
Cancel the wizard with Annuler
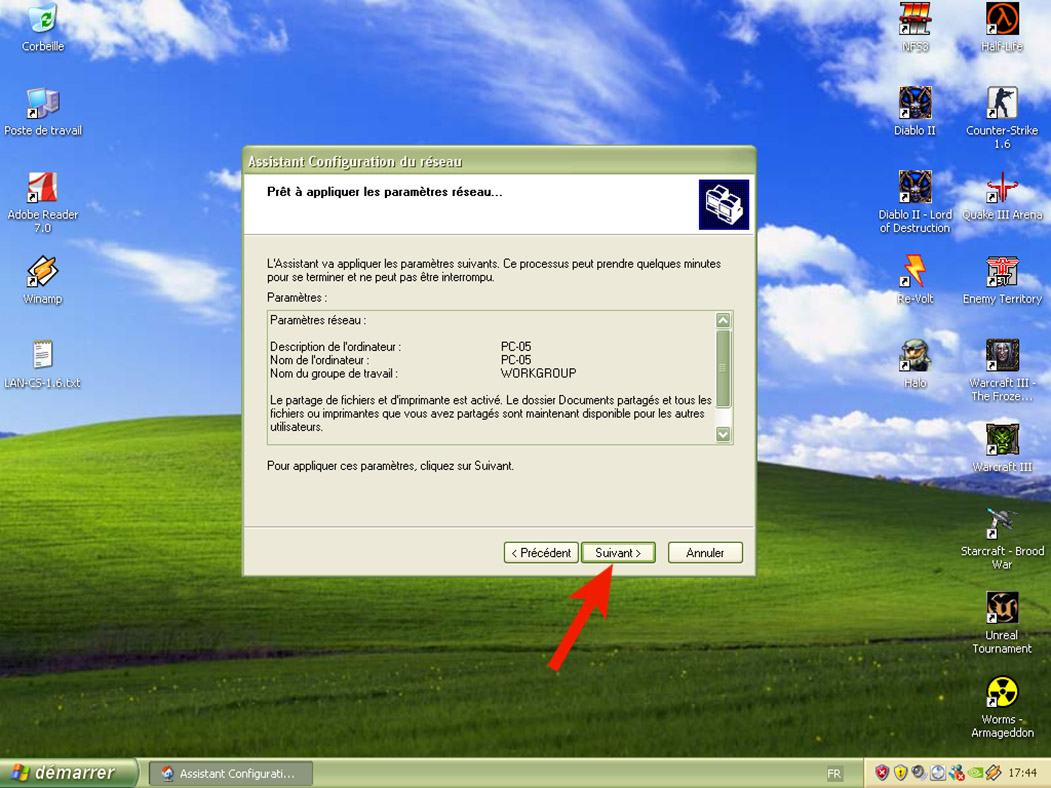click(x=705, y=553)
